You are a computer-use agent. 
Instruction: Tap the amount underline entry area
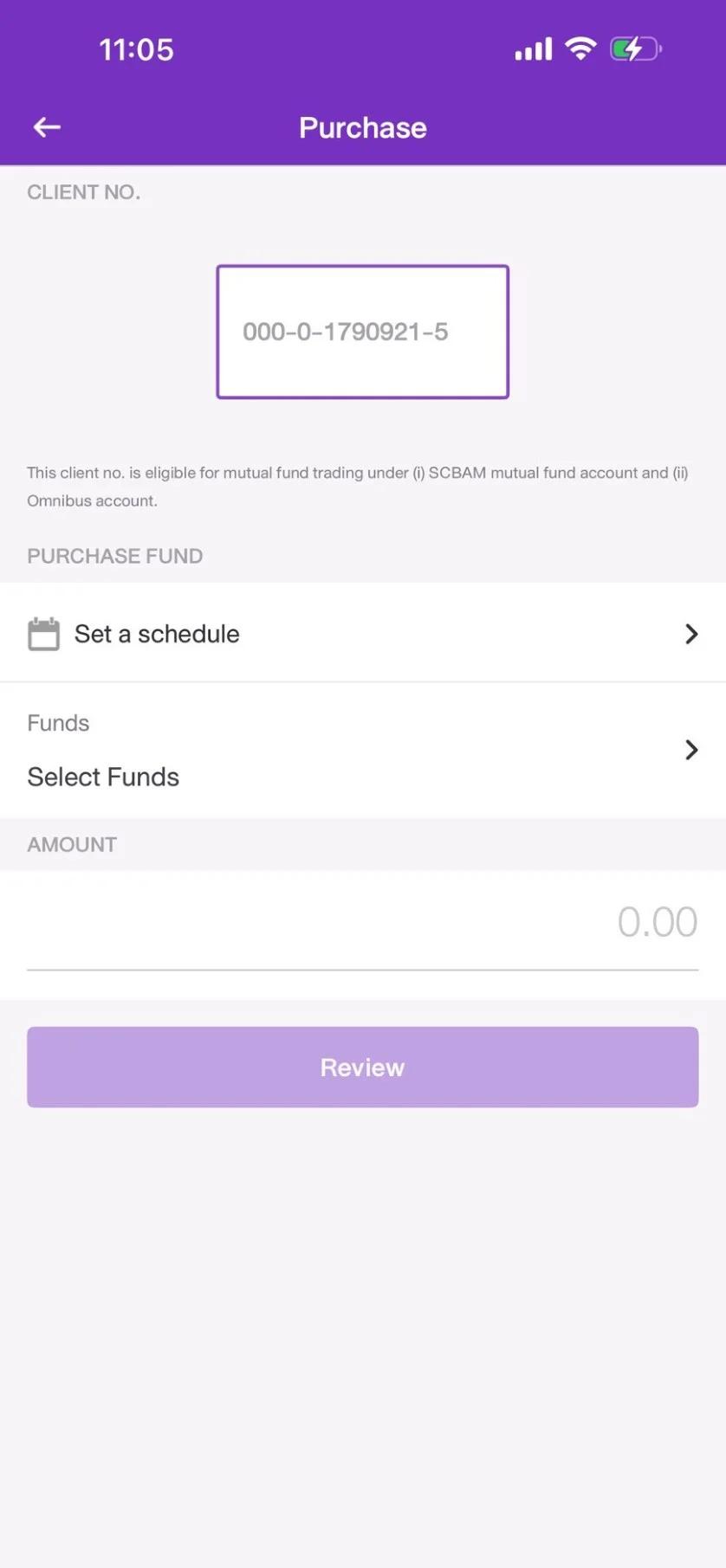point(363,970)
